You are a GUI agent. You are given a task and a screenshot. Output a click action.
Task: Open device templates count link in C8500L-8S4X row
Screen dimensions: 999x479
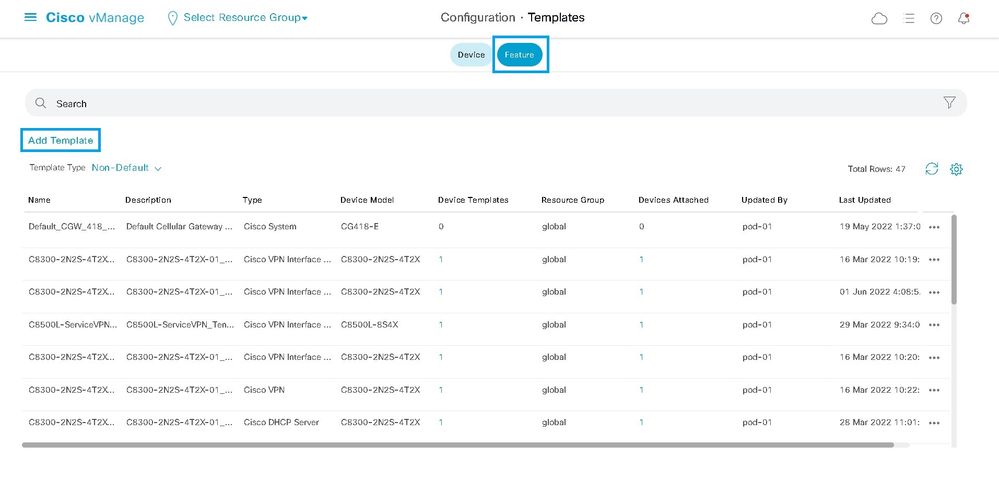(441, 325)
